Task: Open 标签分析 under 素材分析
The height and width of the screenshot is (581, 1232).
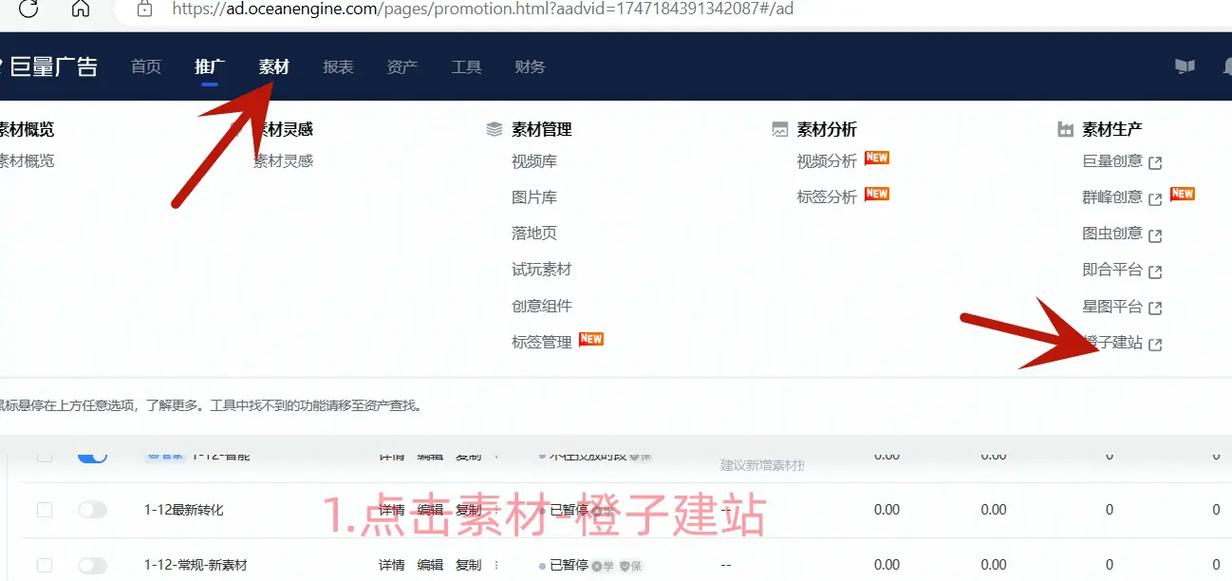Action: click(826, 197)
